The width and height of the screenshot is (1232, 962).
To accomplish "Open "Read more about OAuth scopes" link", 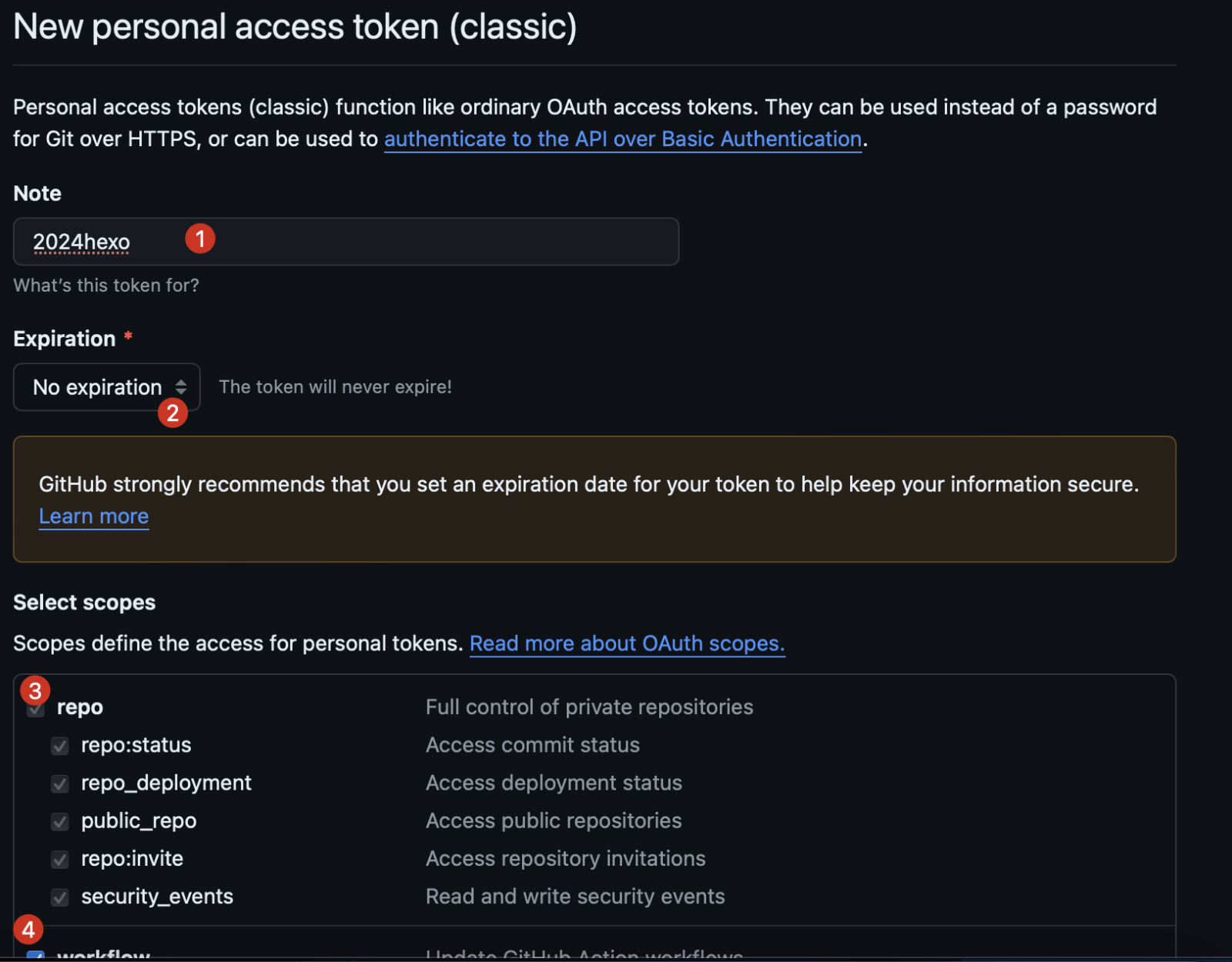I will [627, 643].
